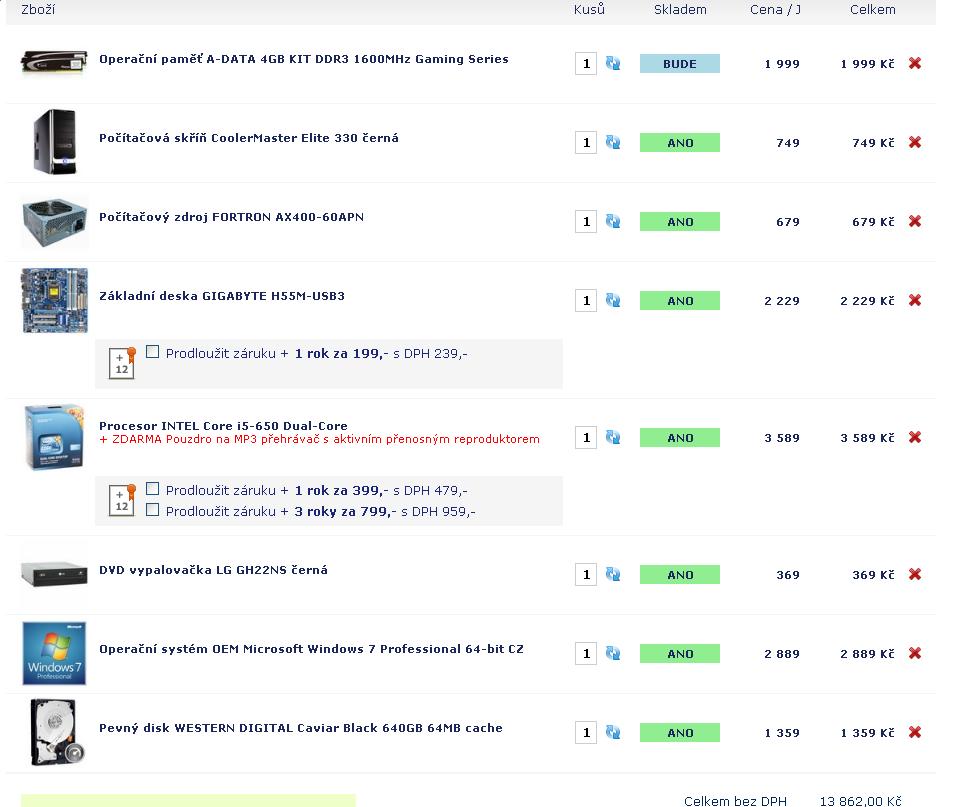
Task: Remove FORTRON AX400-60APN power supply from cart
Action: [x=915, y=221]
